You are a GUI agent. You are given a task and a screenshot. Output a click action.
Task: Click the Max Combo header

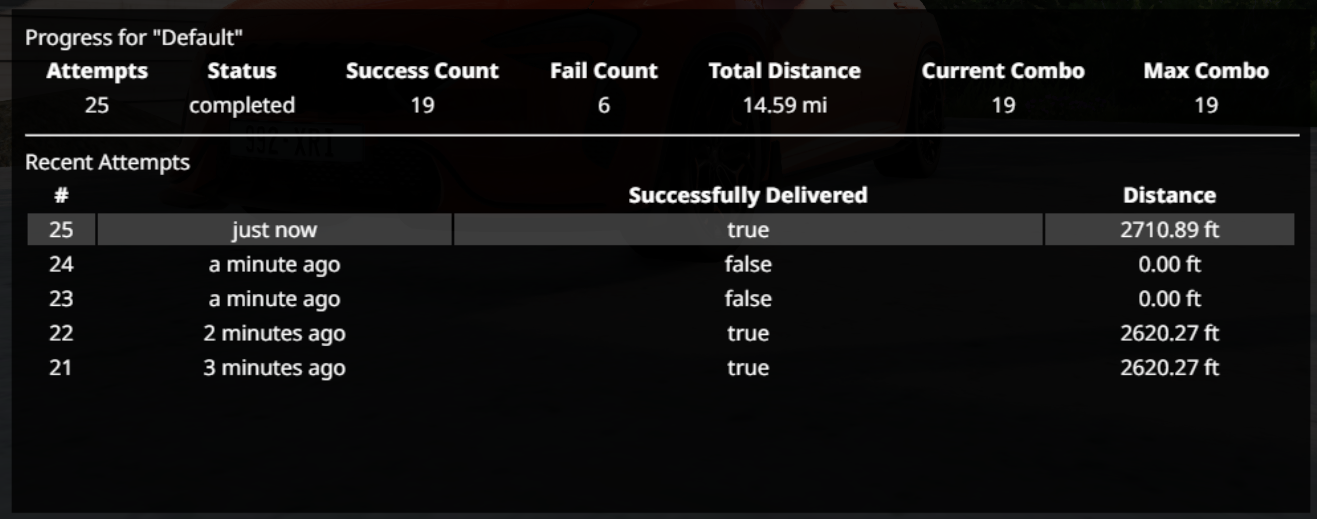1206,71
